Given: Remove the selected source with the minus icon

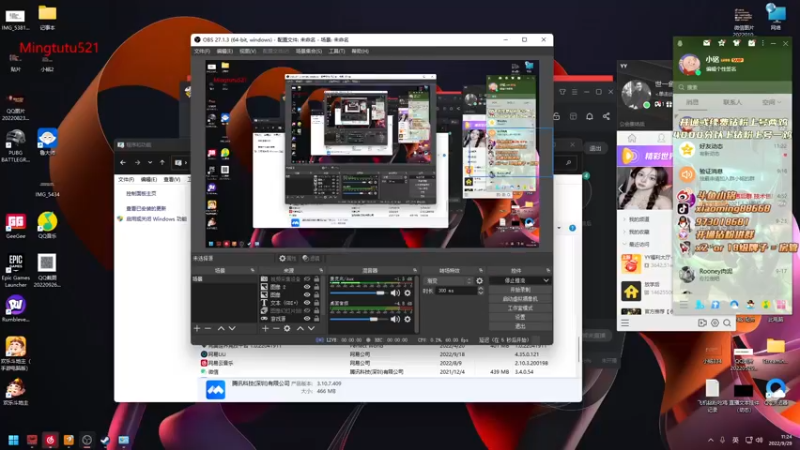Looking at the screenshot, I should [x=276, y=329].
